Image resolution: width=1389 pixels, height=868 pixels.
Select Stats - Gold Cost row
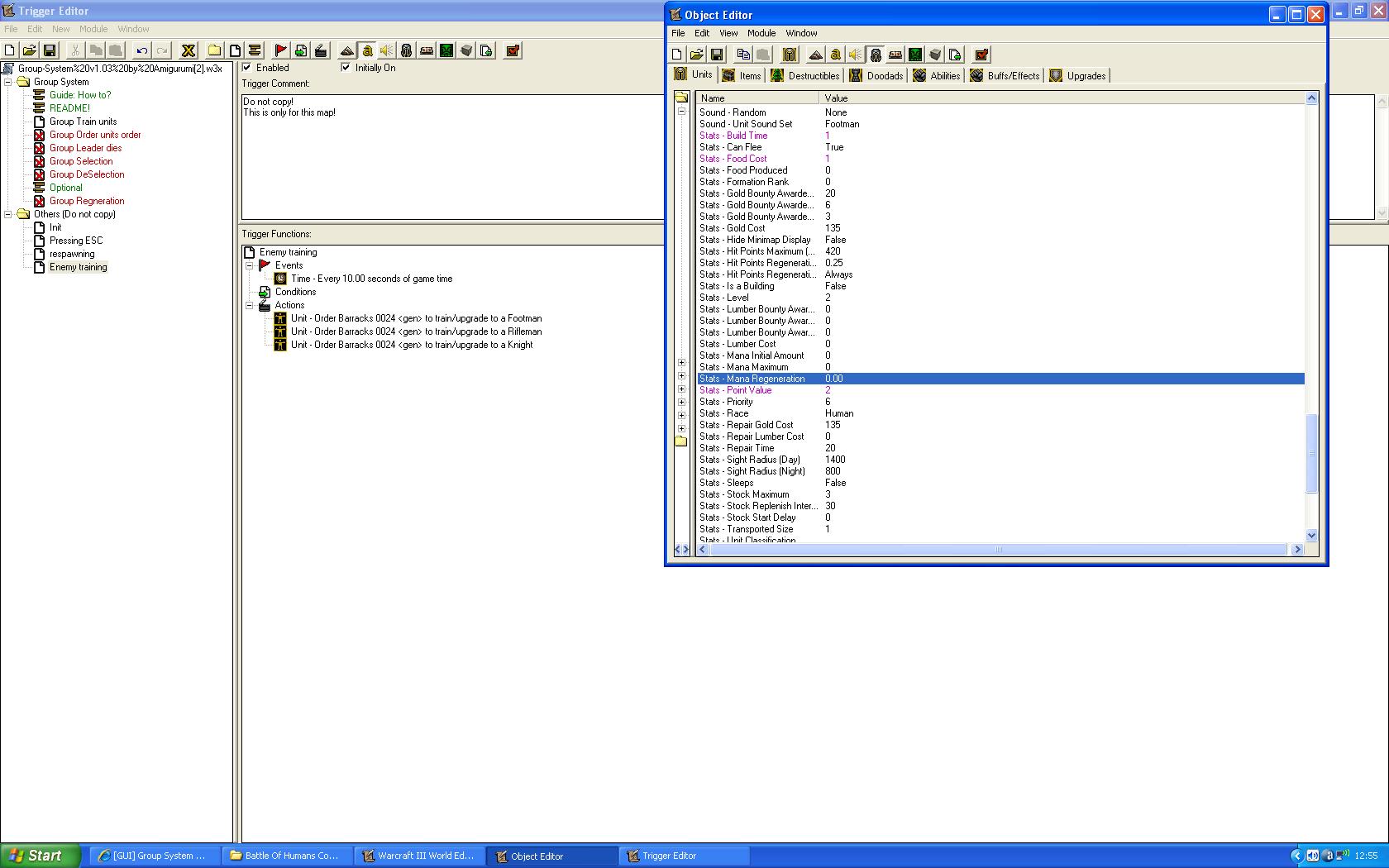1000,228
